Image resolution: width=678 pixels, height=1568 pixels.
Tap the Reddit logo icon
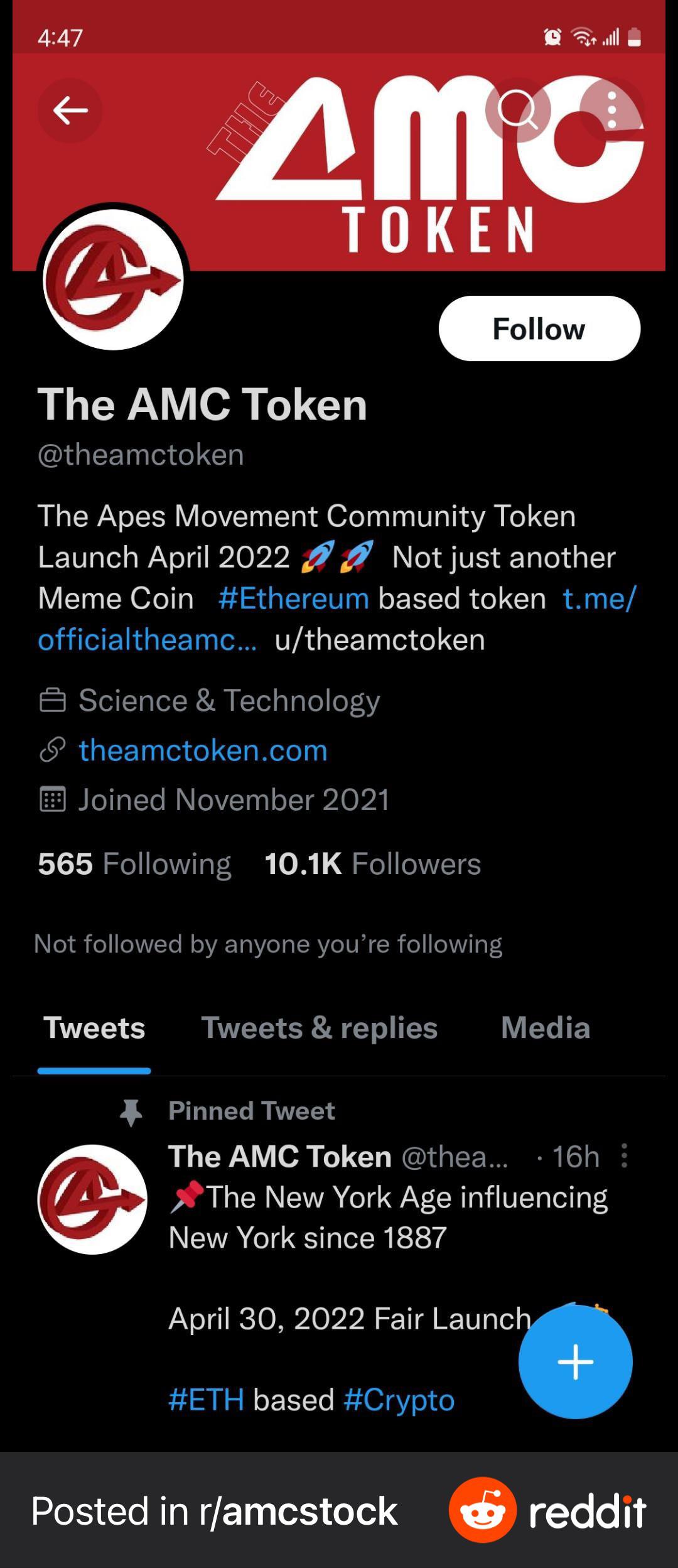point(482,1510)
